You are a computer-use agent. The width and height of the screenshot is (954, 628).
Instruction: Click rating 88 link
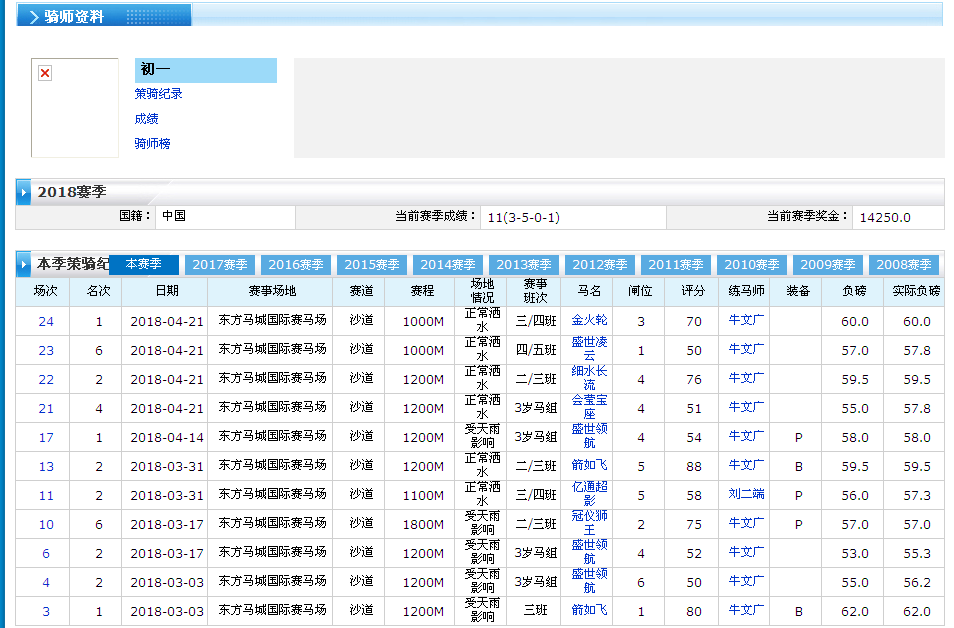pyautogui.click(x=693, y=467)
